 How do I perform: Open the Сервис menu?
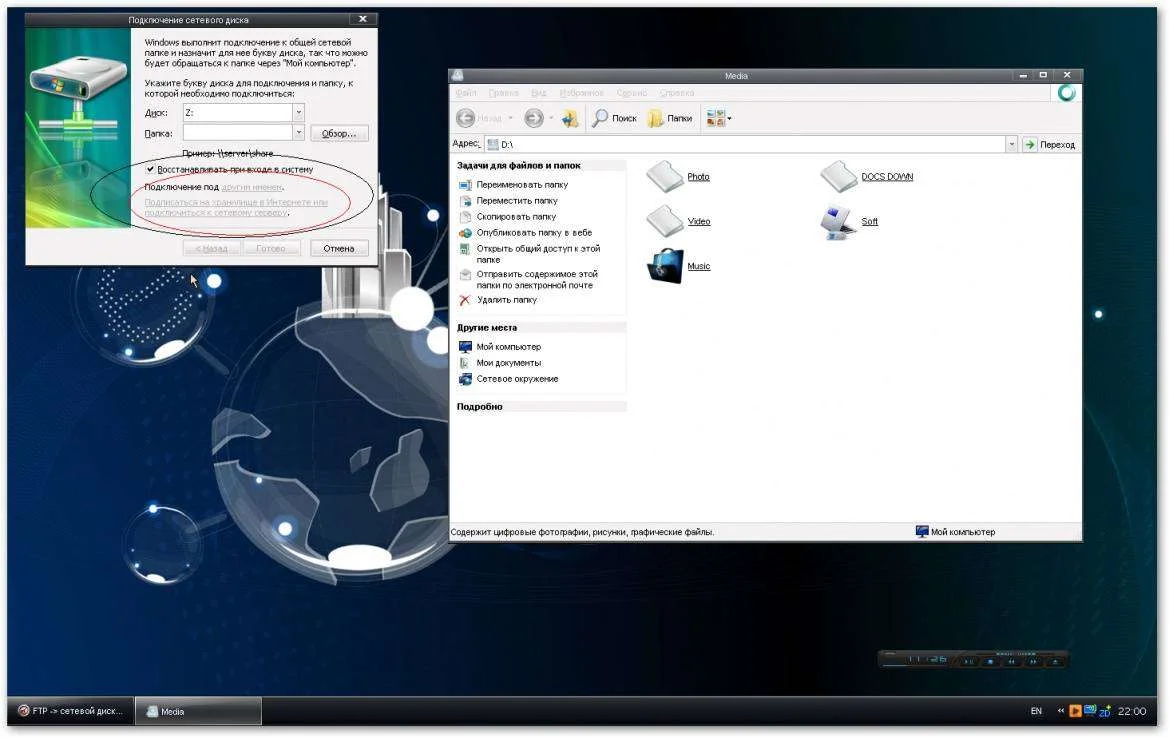tap(631, 93)
